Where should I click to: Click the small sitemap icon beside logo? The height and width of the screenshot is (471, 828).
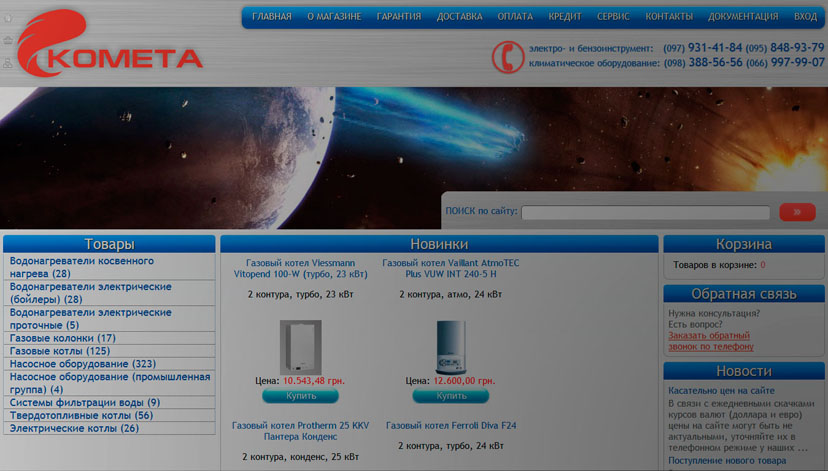coord(8,63)
